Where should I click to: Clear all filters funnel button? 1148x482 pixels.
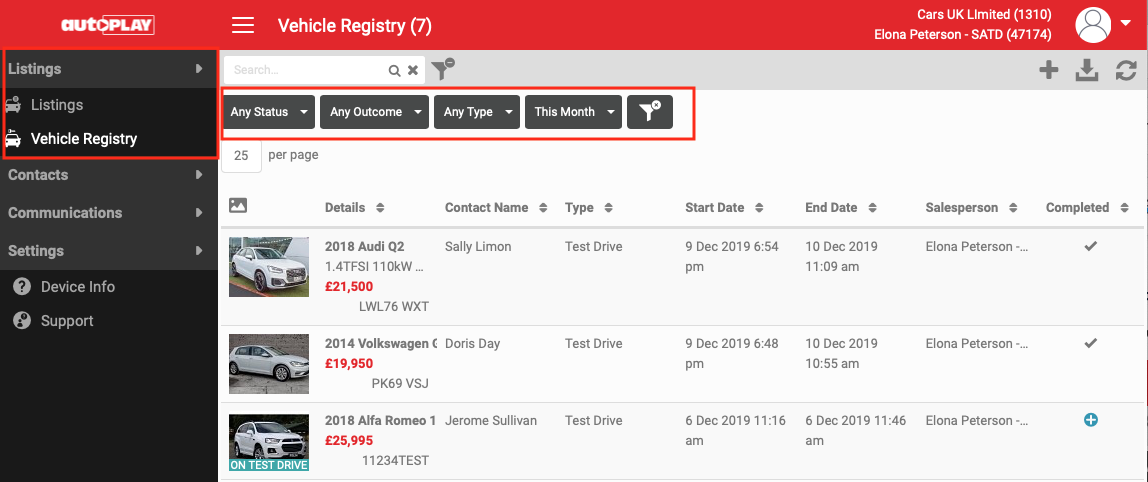pos(649,112)
